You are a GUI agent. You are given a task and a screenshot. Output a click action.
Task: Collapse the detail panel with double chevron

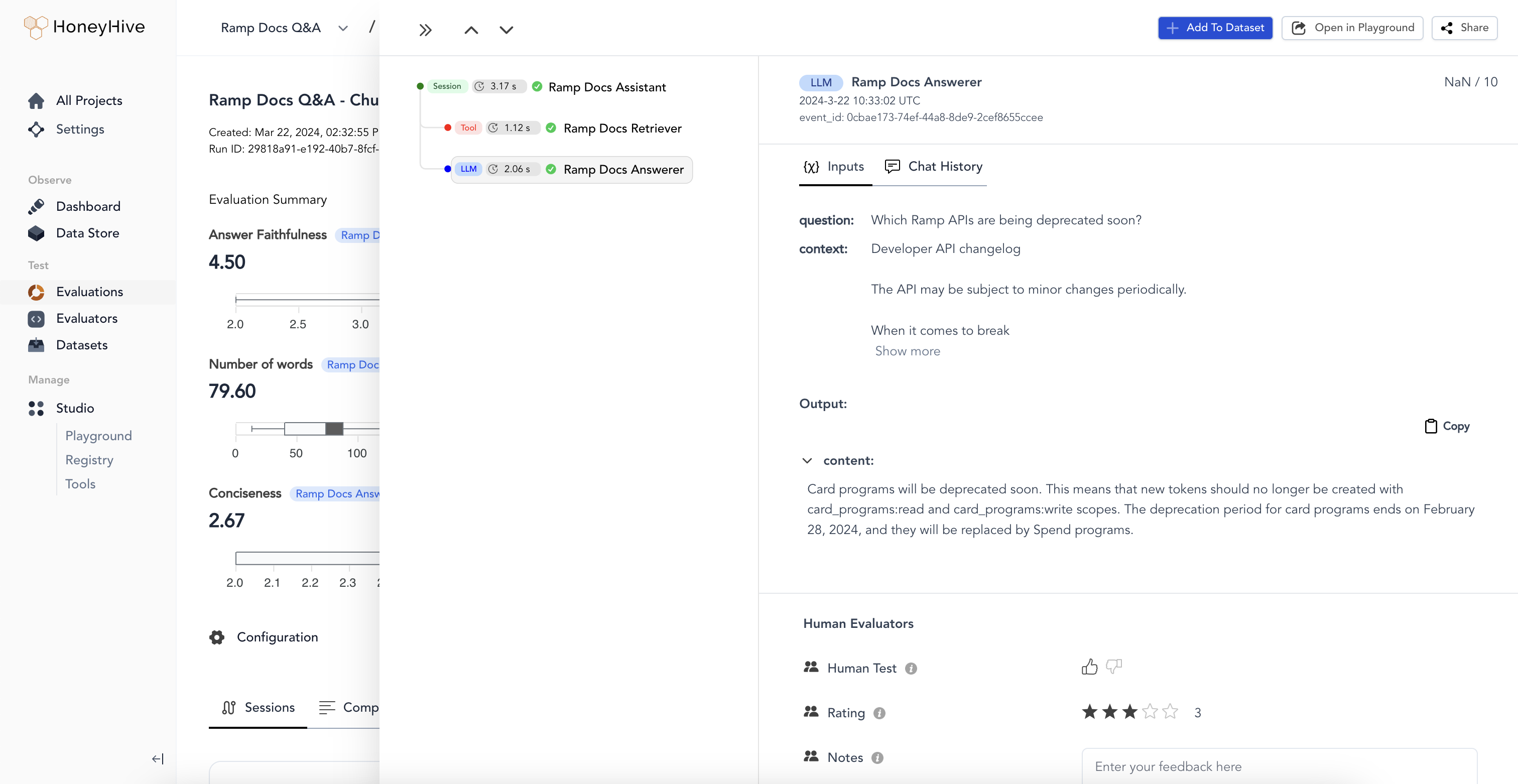426,30
